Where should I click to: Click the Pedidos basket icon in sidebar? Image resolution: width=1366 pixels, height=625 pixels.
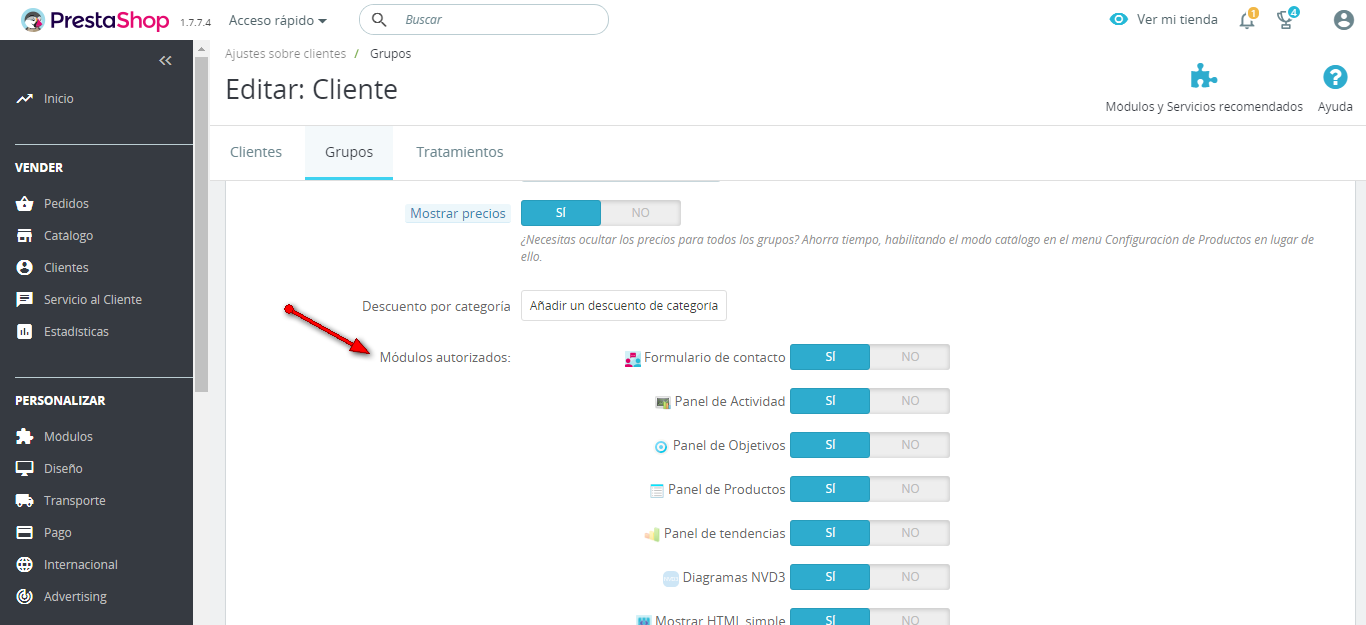pyautogui.click(x=25, y=204)
